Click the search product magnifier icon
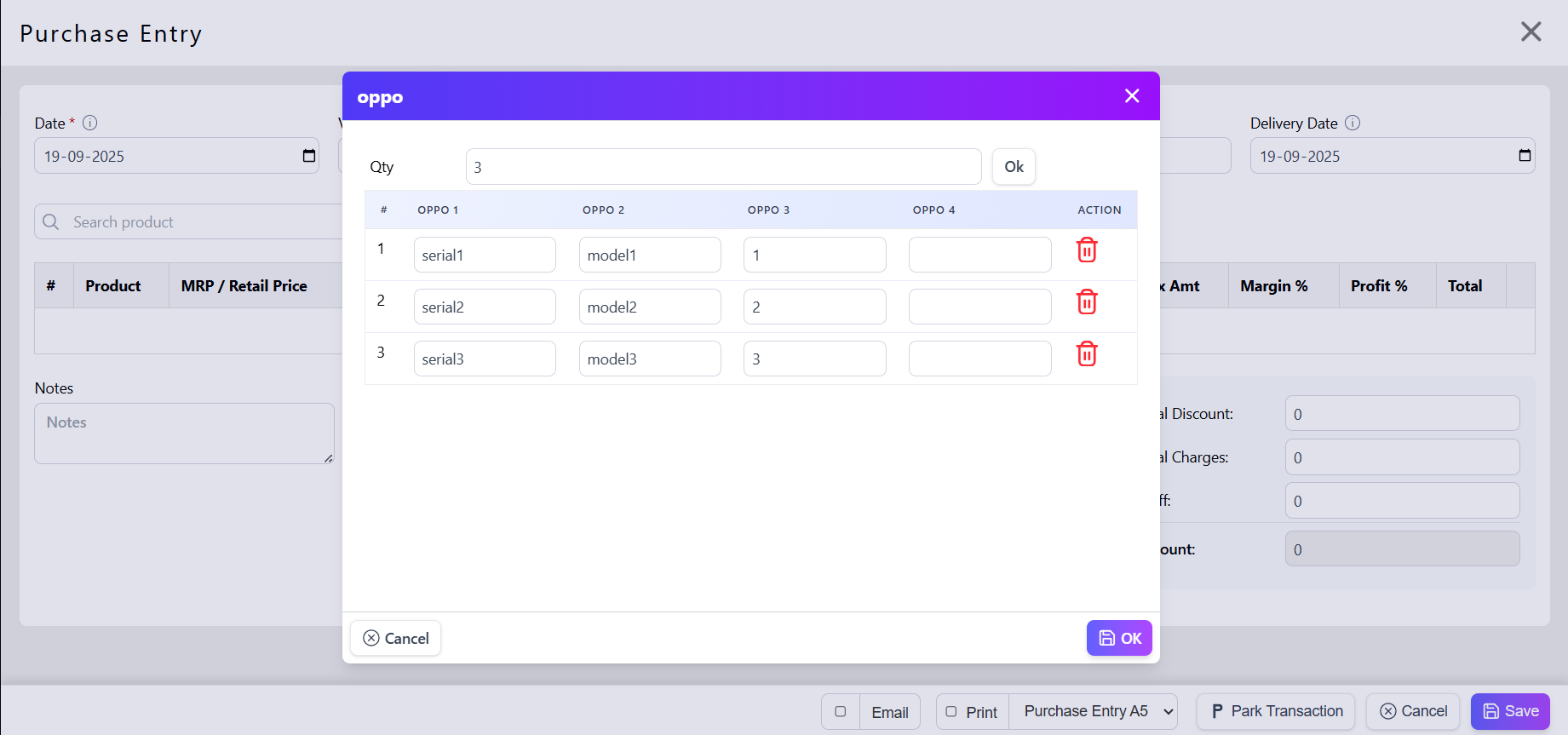The height and width of the screenshot is (735, 1568). (51, 222)
